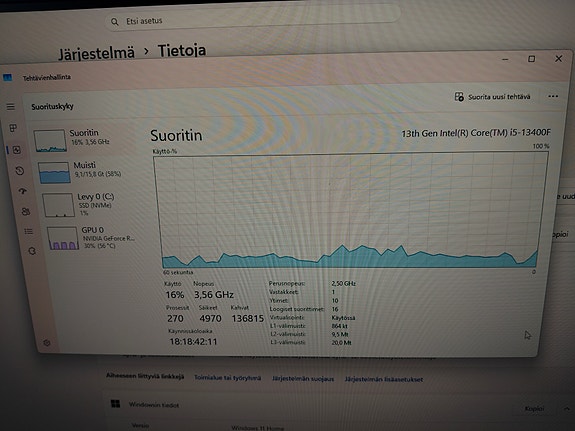Select the Performance page icon in sidebar
The width and height of the screenshot is (575, 431).
pyautogui.click(x=17, y=150)
